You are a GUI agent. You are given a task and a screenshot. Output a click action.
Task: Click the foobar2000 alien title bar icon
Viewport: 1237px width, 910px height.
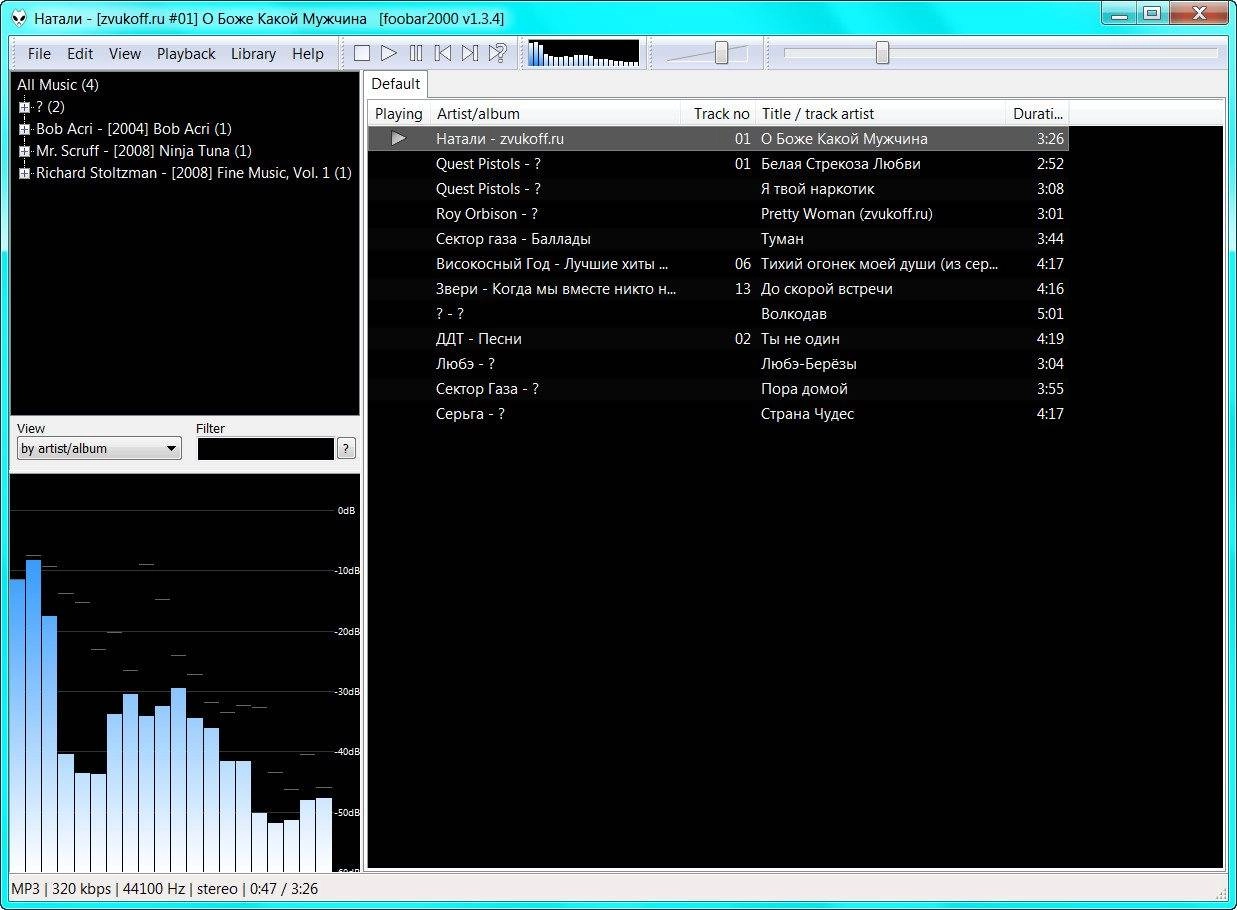[x=19, y=18]
